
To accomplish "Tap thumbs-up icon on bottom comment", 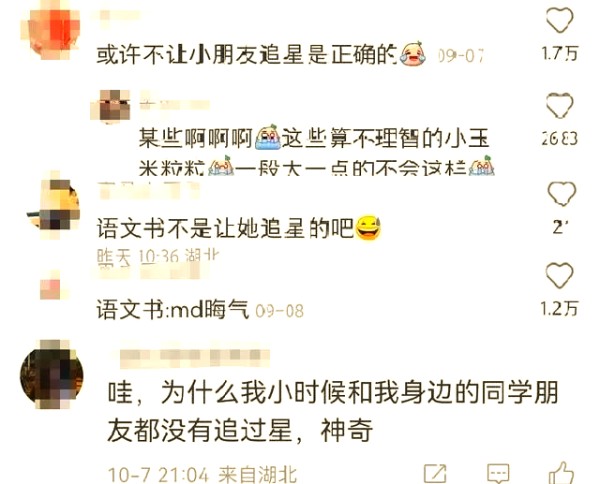I will point(561,473).
